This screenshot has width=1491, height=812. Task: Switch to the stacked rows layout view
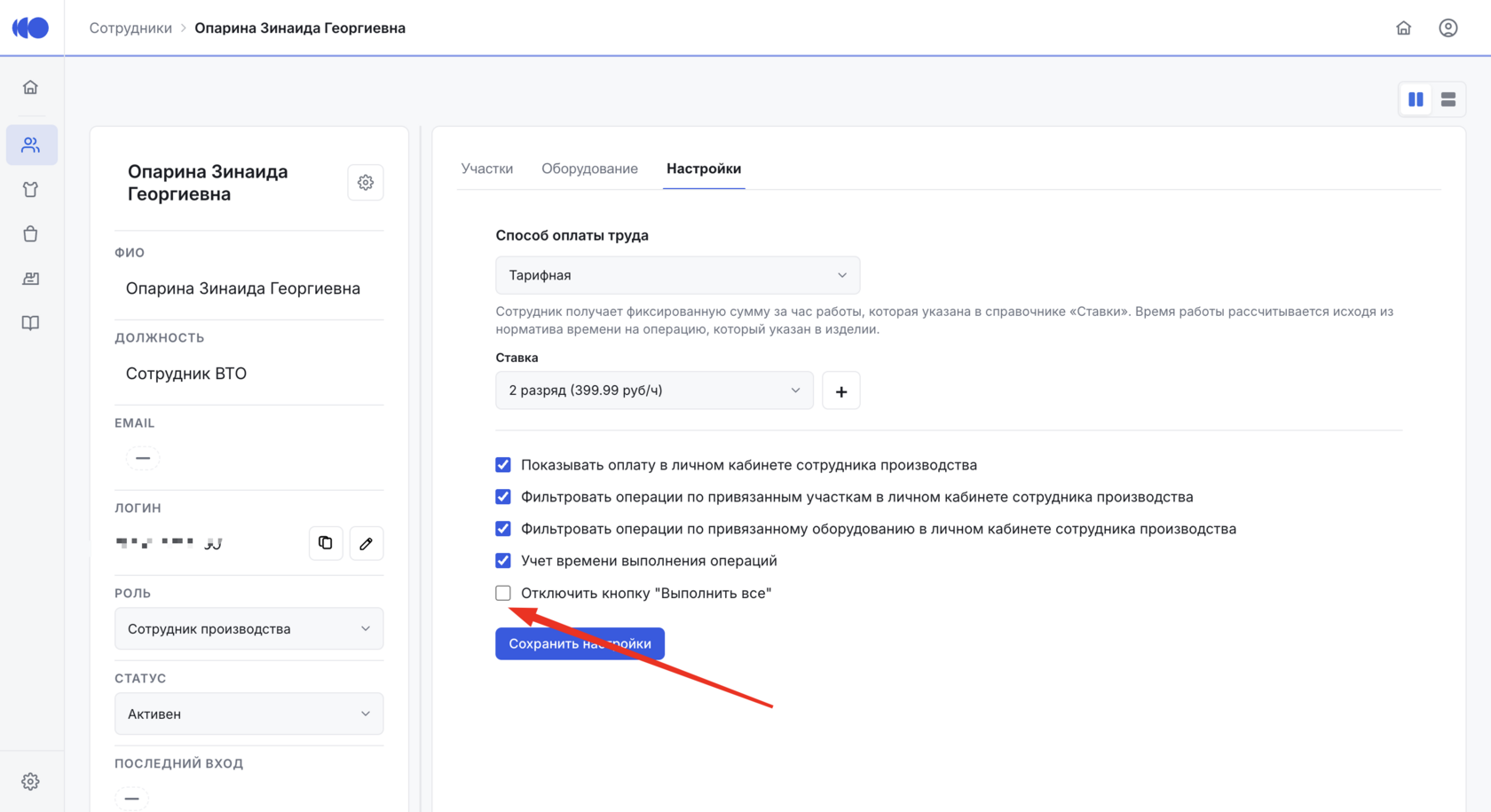point(1448,99)
